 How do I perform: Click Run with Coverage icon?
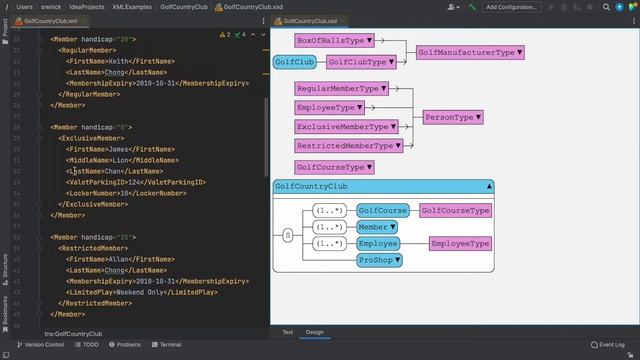pos(577,7)
